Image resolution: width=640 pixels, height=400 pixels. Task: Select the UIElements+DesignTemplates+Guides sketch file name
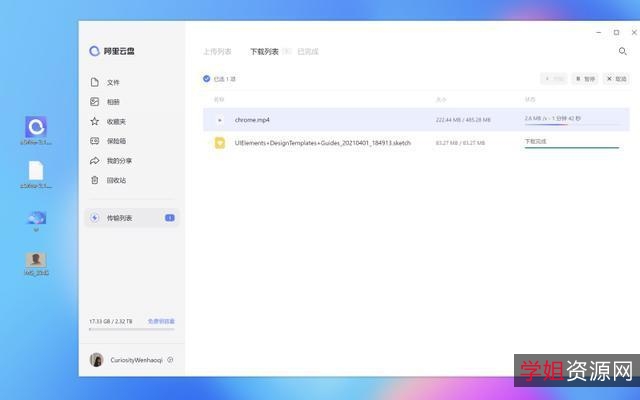(x=322, y=143)
